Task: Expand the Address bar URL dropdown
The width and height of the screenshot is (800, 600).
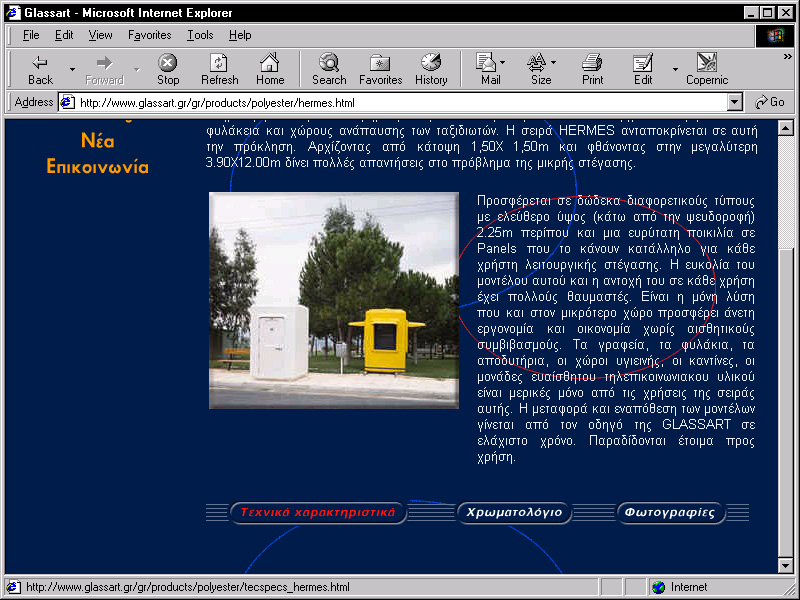Action: click(734, 103)
